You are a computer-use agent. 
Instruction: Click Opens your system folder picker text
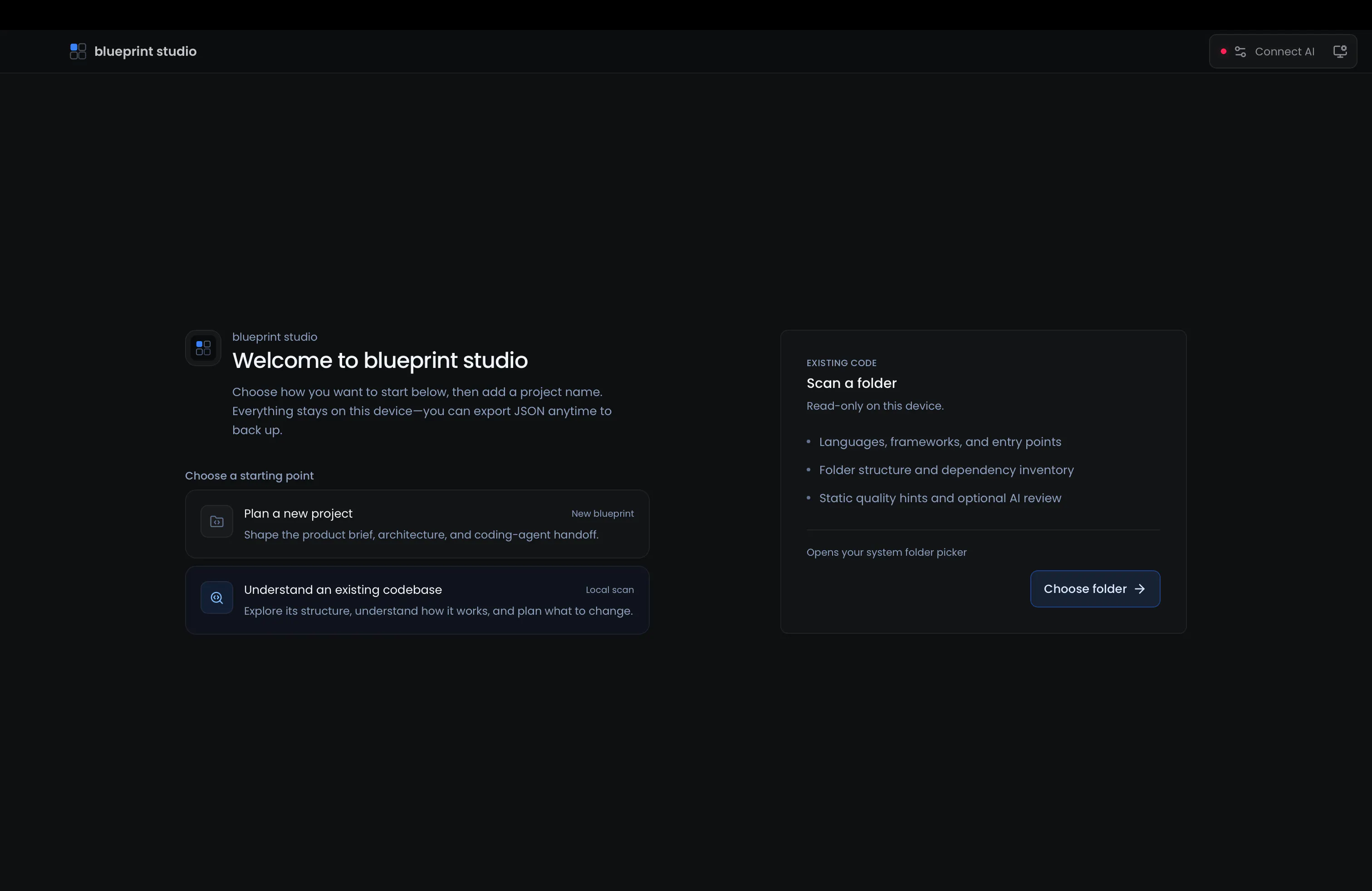(x=887, y=552)
